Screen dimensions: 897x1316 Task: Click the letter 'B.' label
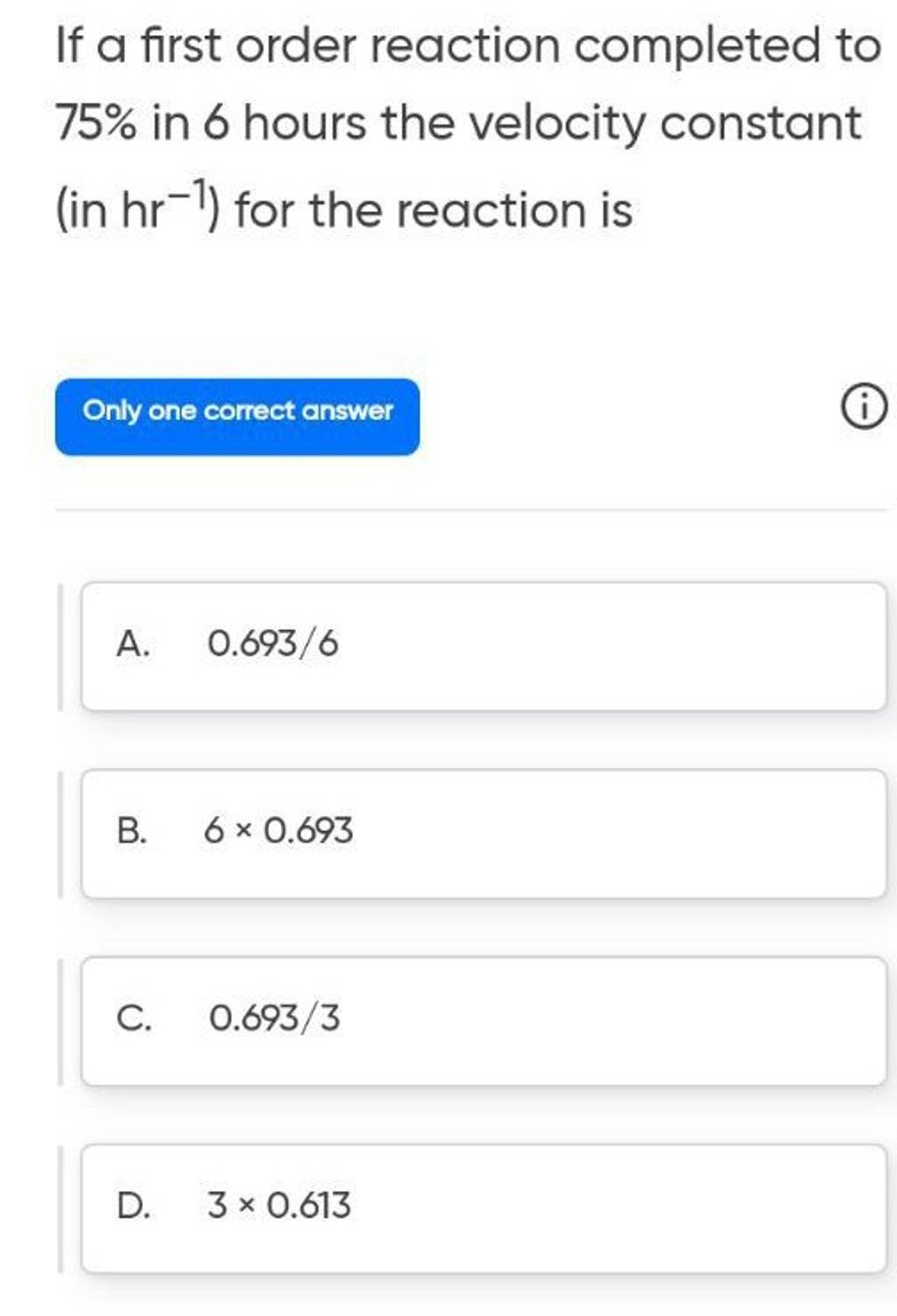[x=131, y=832]
